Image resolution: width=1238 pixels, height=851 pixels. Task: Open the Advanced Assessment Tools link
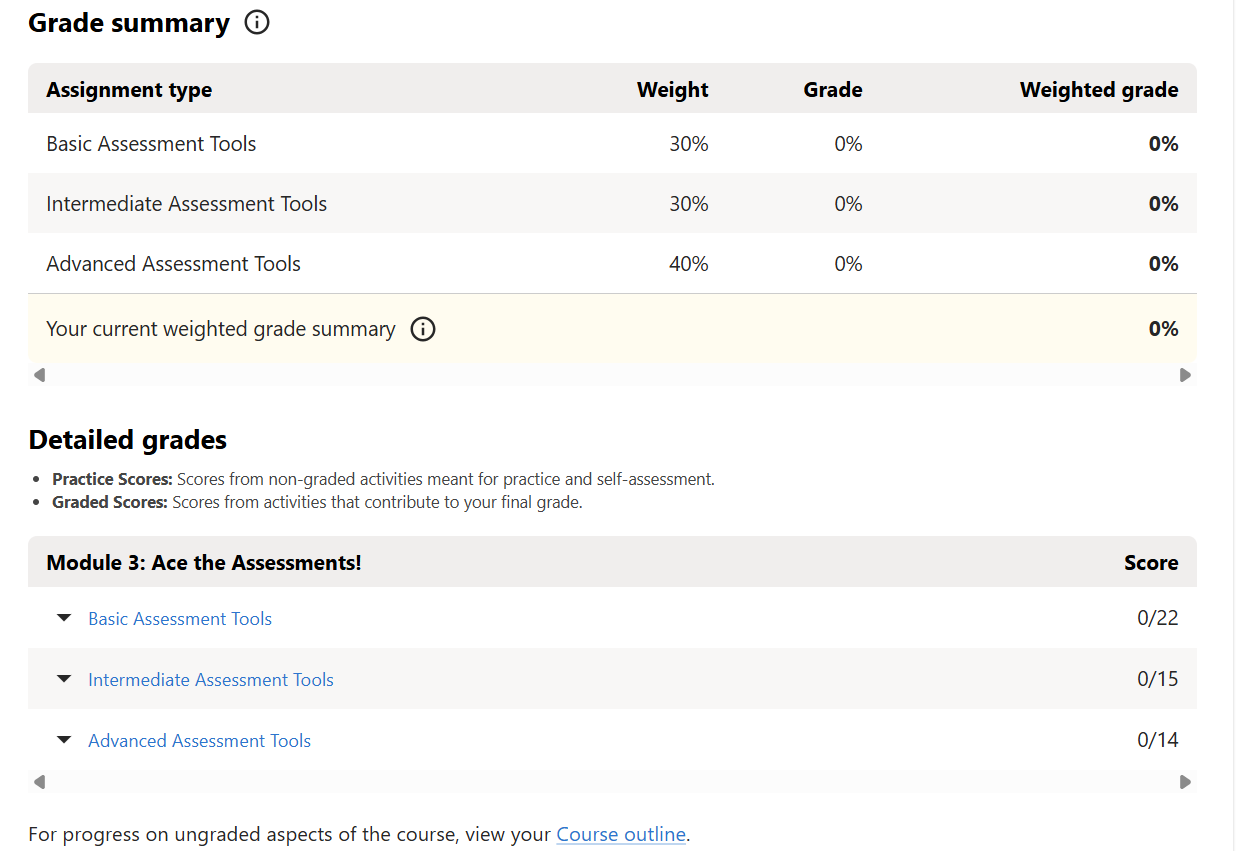pyautogui.click(x=199, y=741)
